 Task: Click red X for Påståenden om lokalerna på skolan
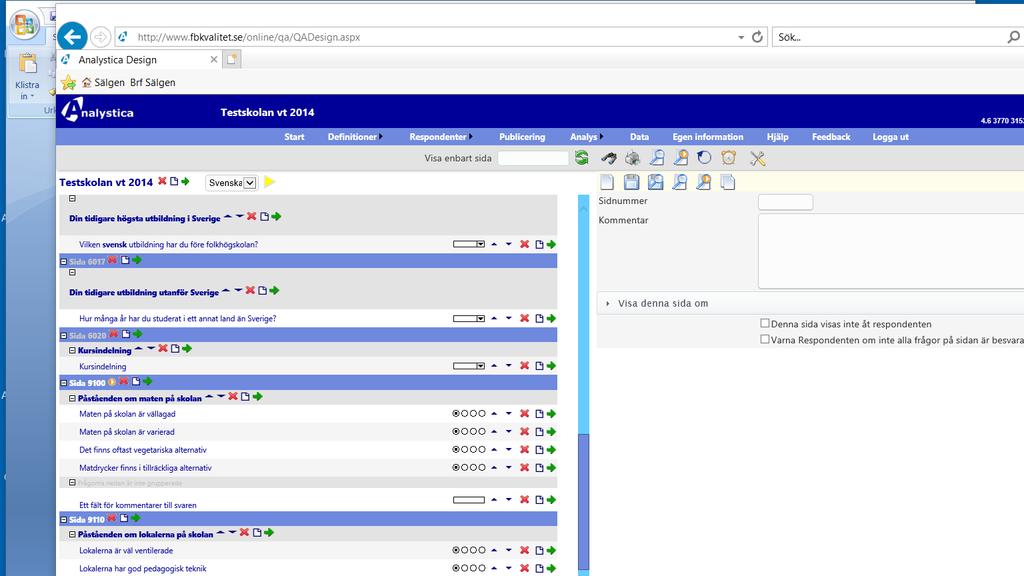point(244,533)
